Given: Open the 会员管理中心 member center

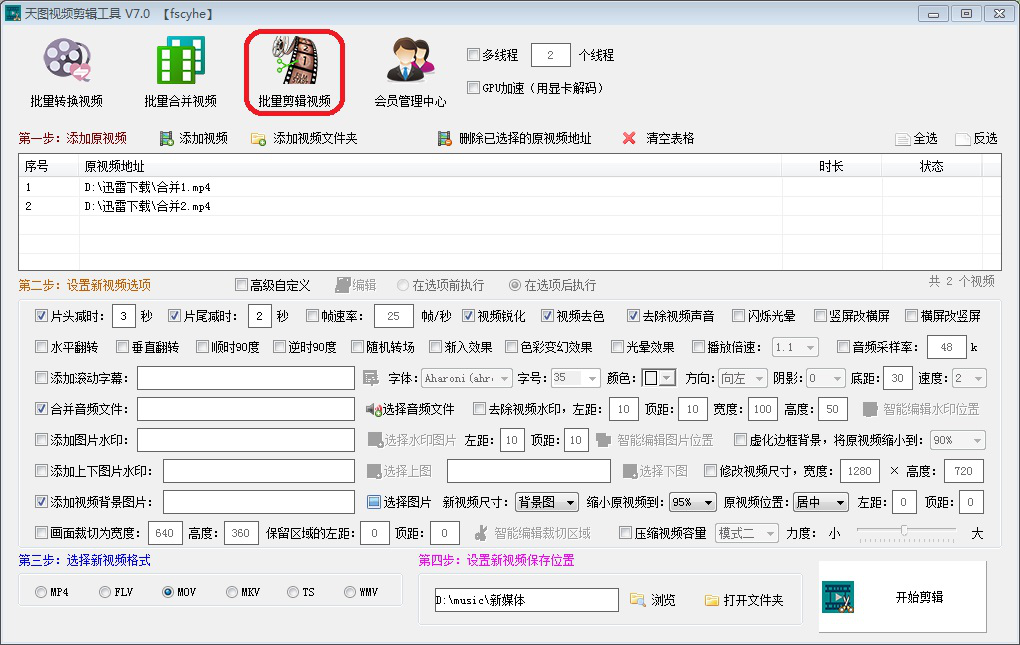Looking at the screenshot, I should 411,70.
